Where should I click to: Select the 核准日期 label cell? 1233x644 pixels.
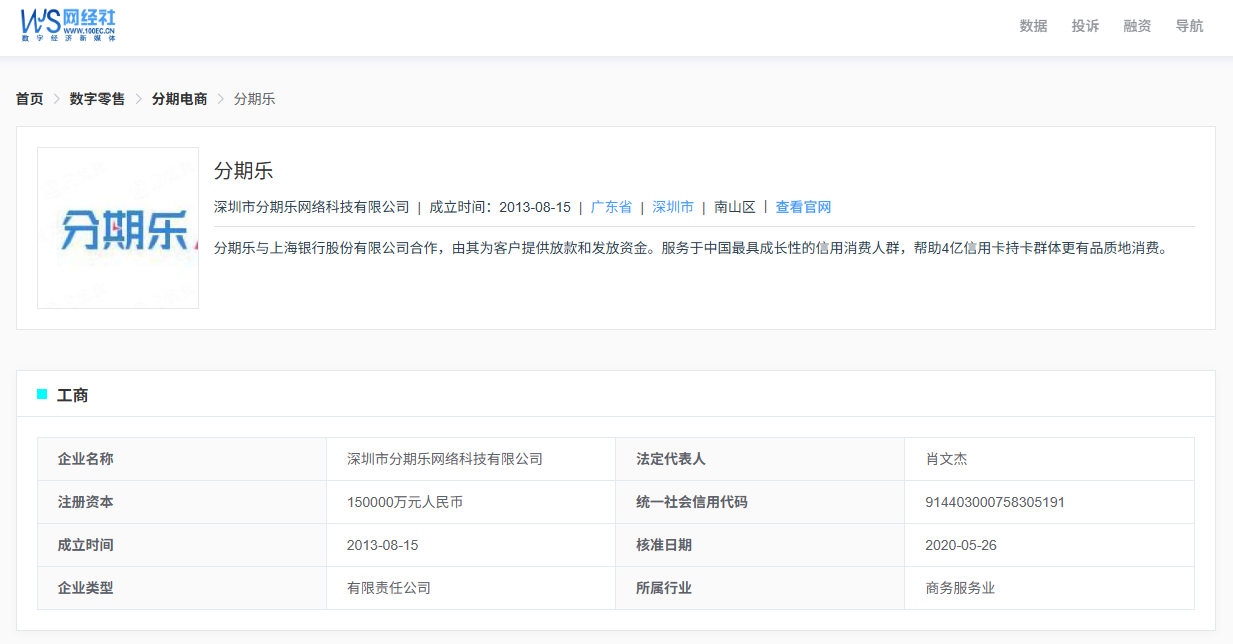coord(760,545)
